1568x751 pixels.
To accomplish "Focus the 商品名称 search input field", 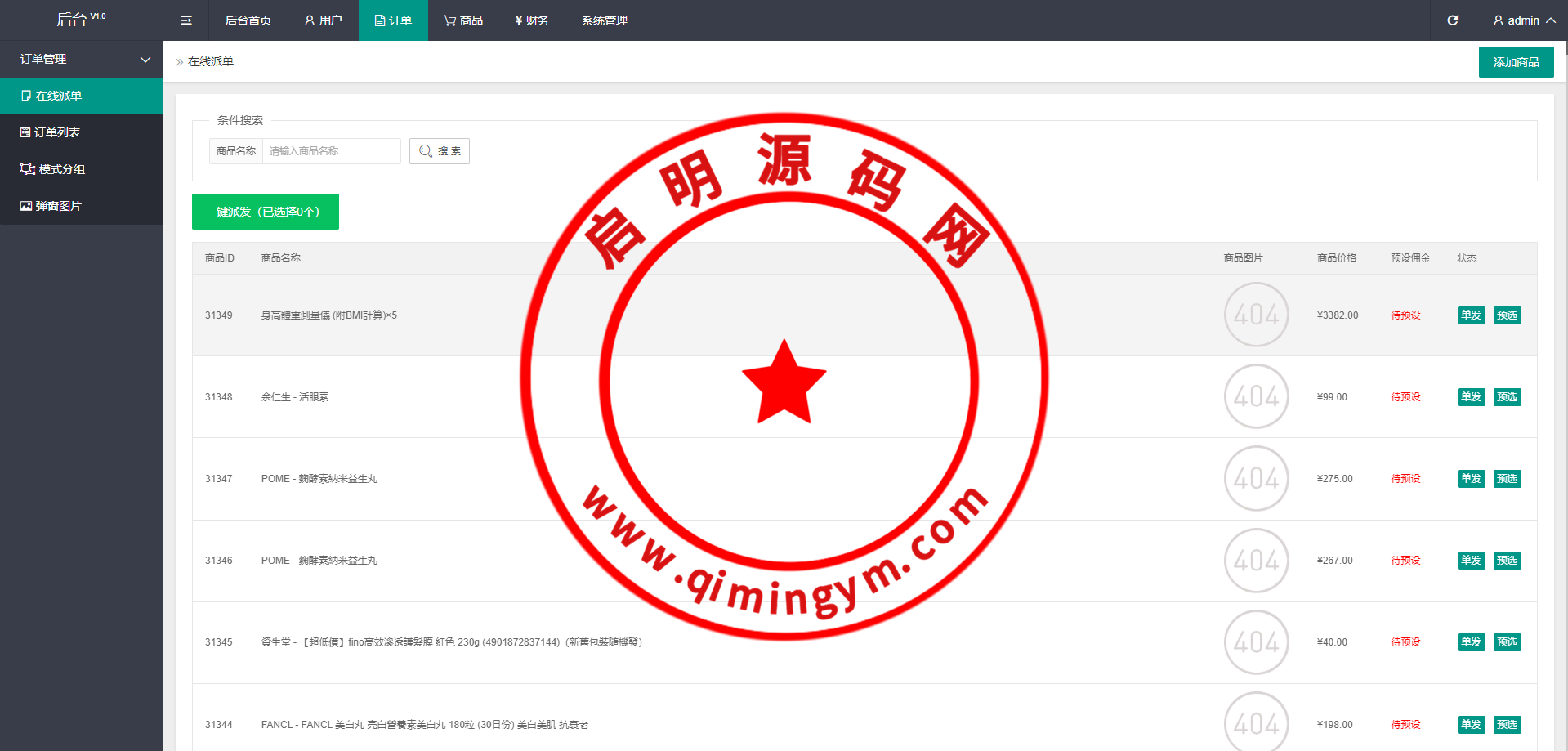I will [x=331, y=151].
